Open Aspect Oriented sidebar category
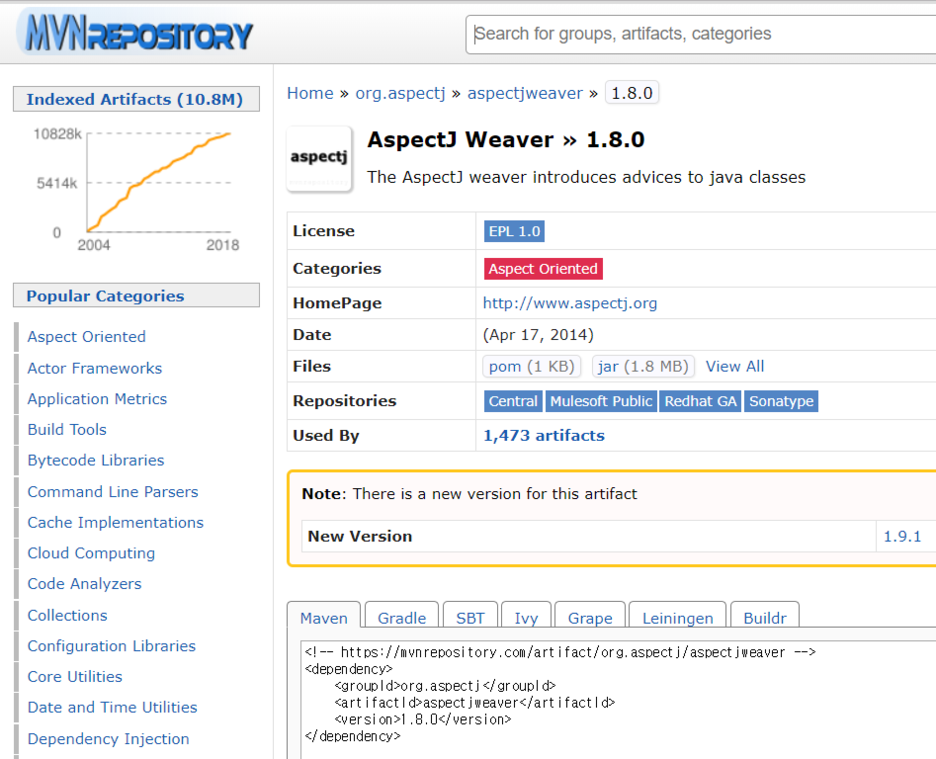 click(87, 336)
